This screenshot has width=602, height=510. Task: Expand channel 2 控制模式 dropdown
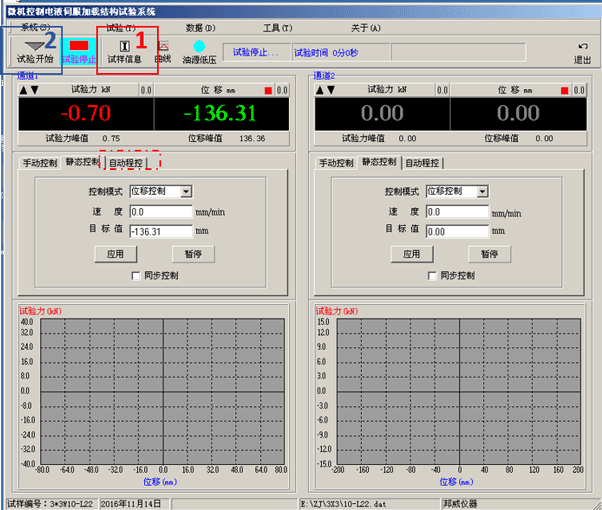(x=483, y=191)
